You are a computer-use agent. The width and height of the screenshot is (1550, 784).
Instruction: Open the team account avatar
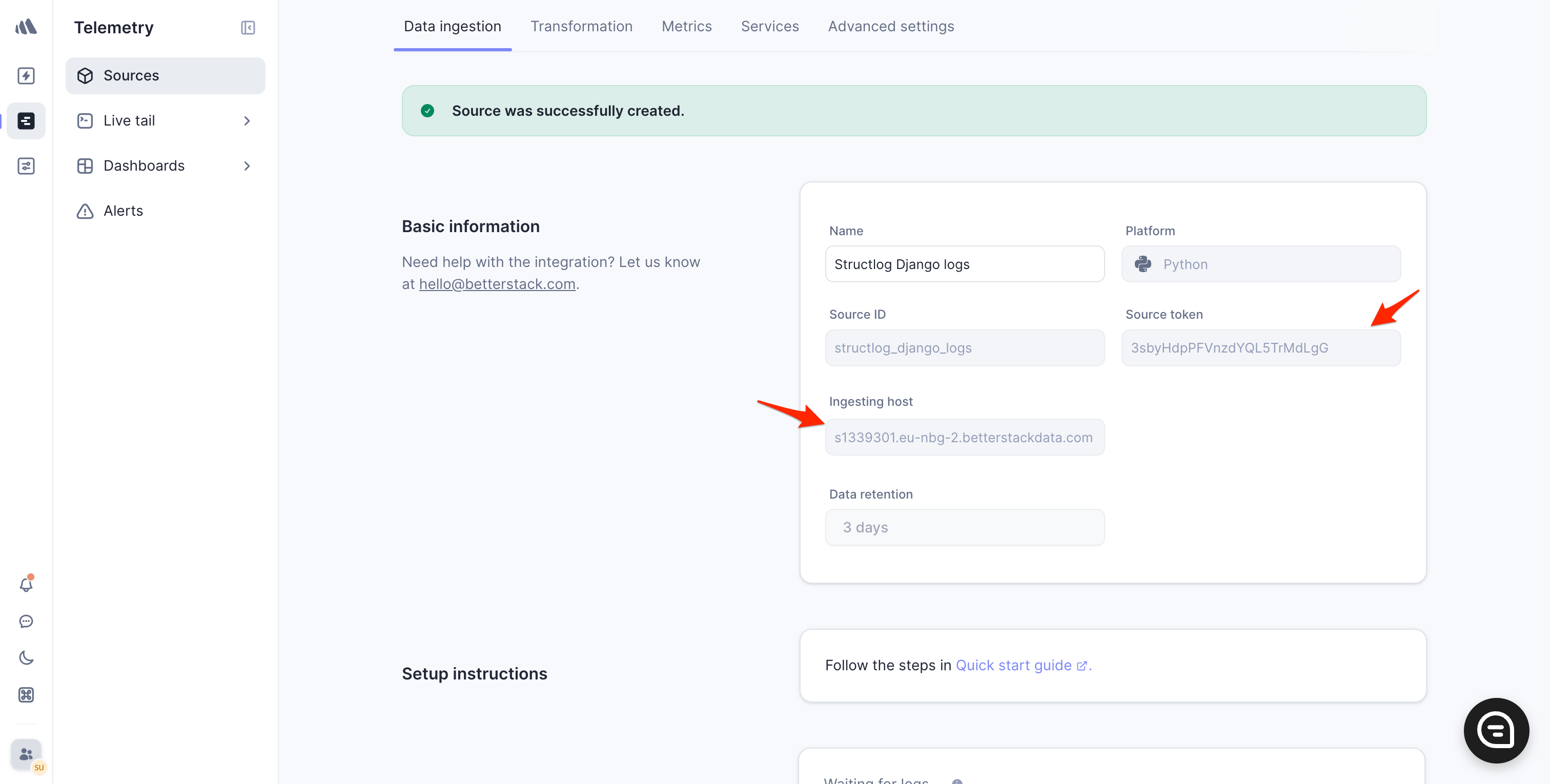26,754
